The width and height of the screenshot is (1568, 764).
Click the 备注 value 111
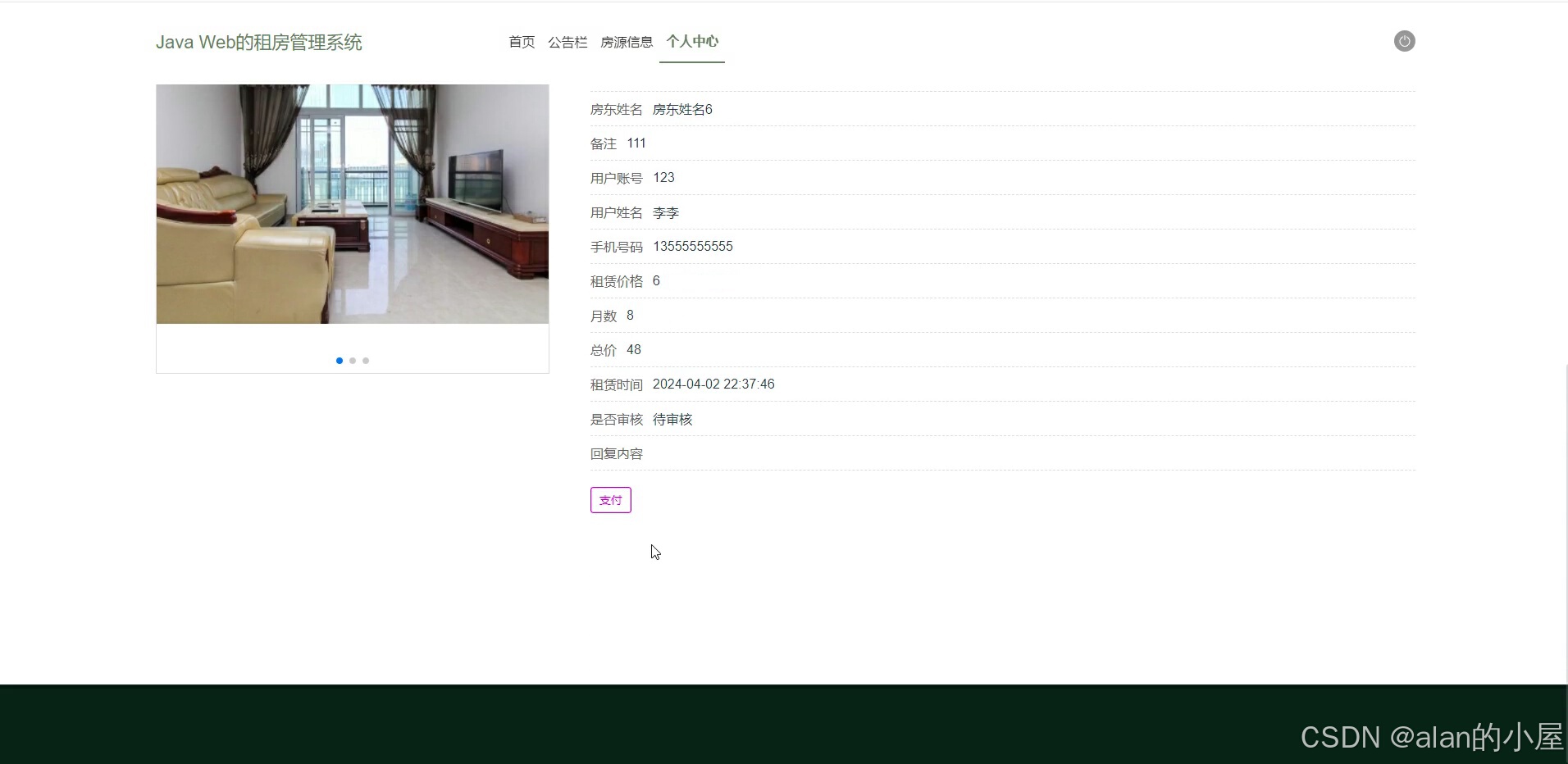[636, 143]
